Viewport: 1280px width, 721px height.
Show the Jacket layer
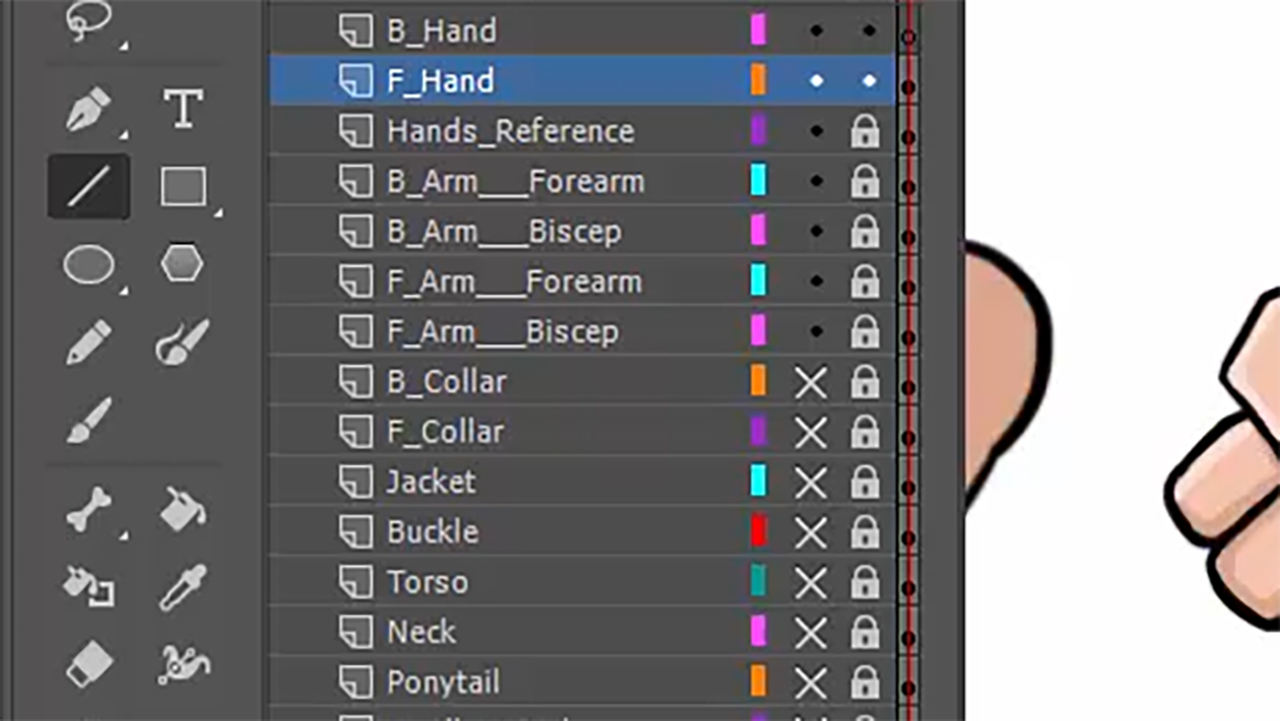click(x=811, y=481)
